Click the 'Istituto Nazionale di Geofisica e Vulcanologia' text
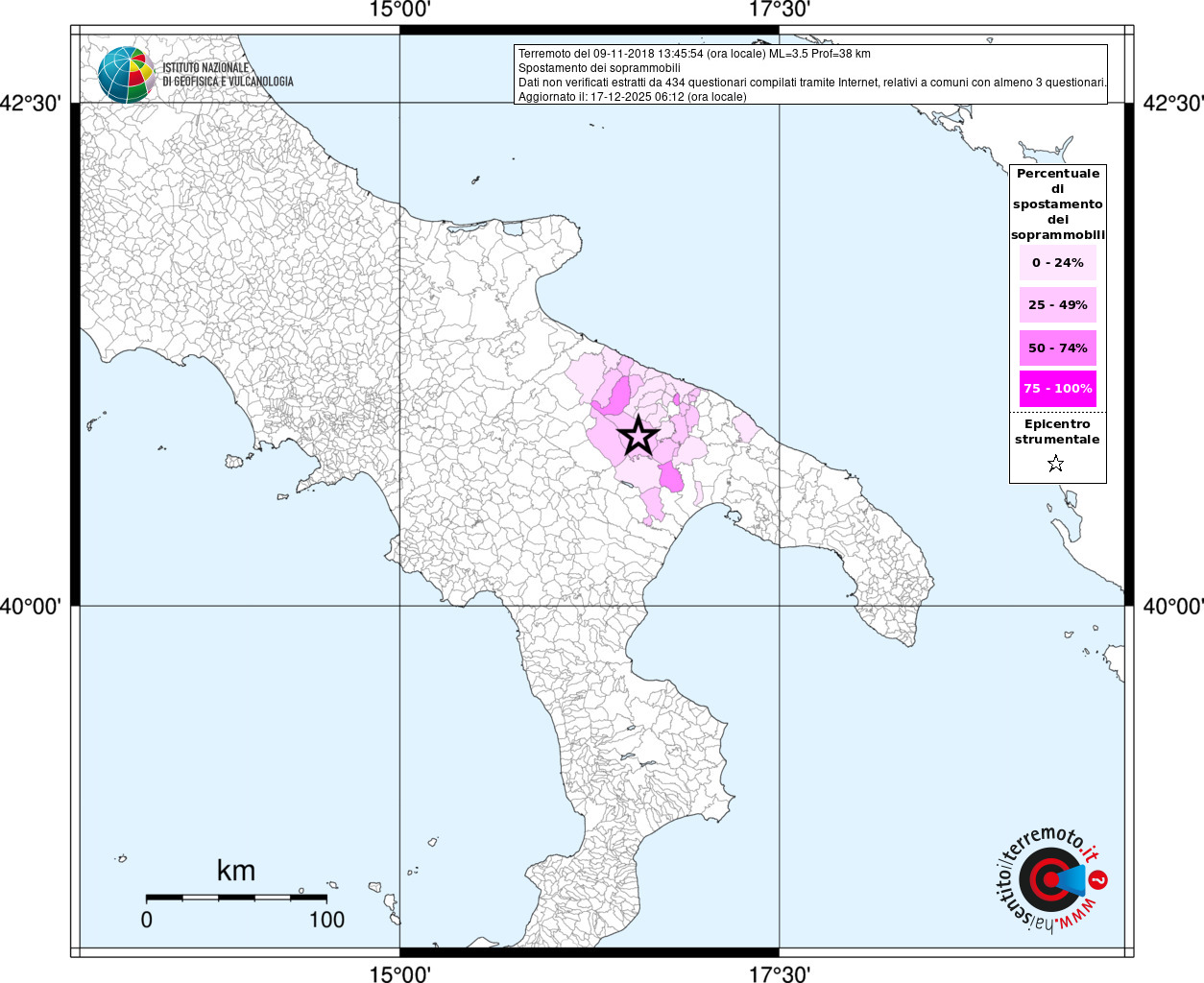Viewport: 1204px width, 983px height. (228, 75)
